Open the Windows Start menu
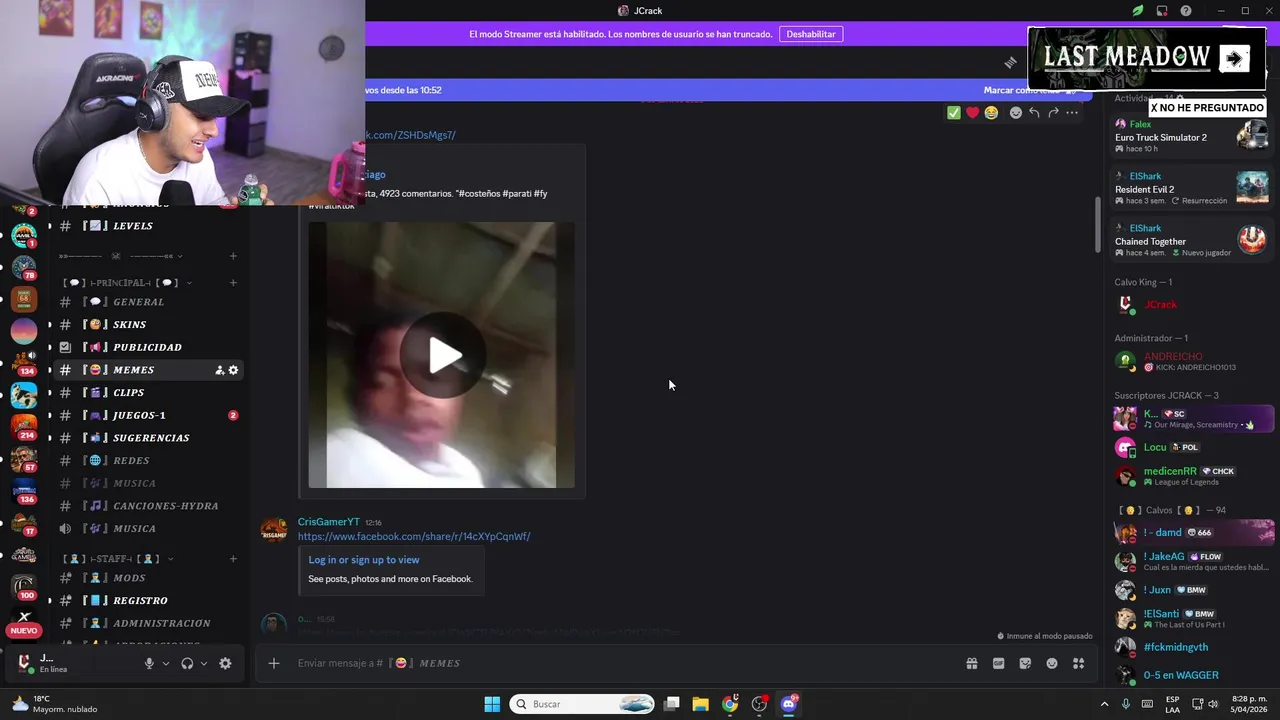The height and width of the screenshot is (720, 1280). (x=492, y=704)
